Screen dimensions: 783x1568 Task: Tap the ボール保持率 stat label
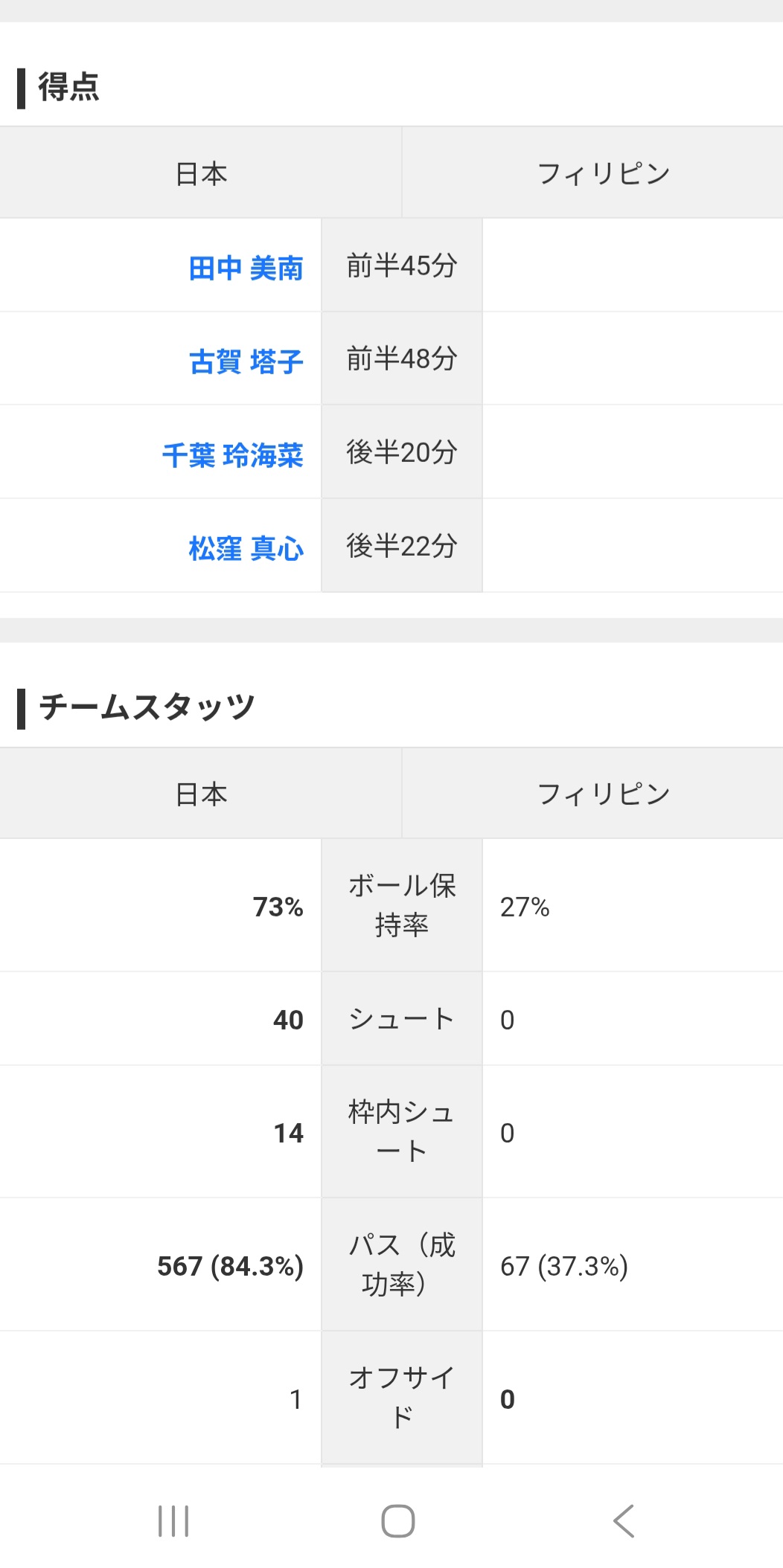402,905
